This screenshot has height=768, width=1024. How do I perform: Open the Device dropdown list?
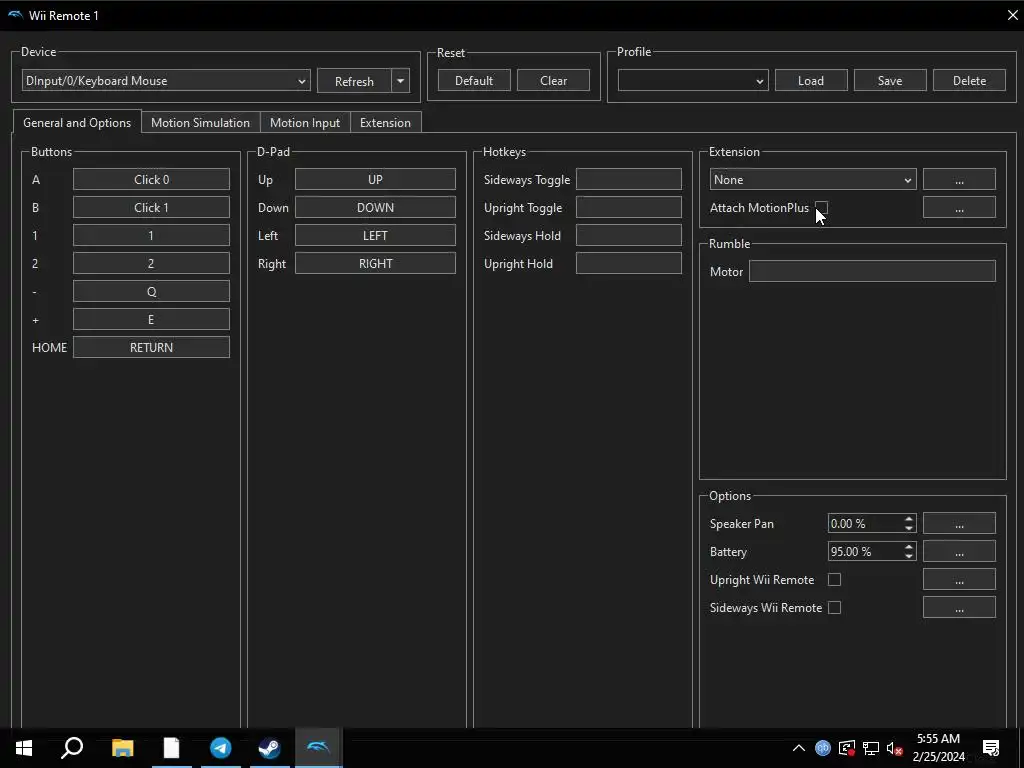click(x=166, y=81)
